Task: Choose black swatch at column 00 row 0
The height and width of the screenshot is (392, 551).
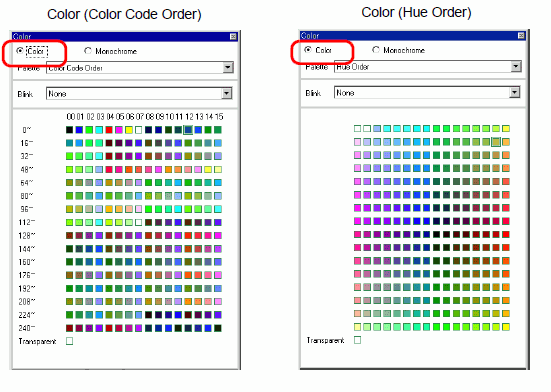Action: (x=70, y=130)
